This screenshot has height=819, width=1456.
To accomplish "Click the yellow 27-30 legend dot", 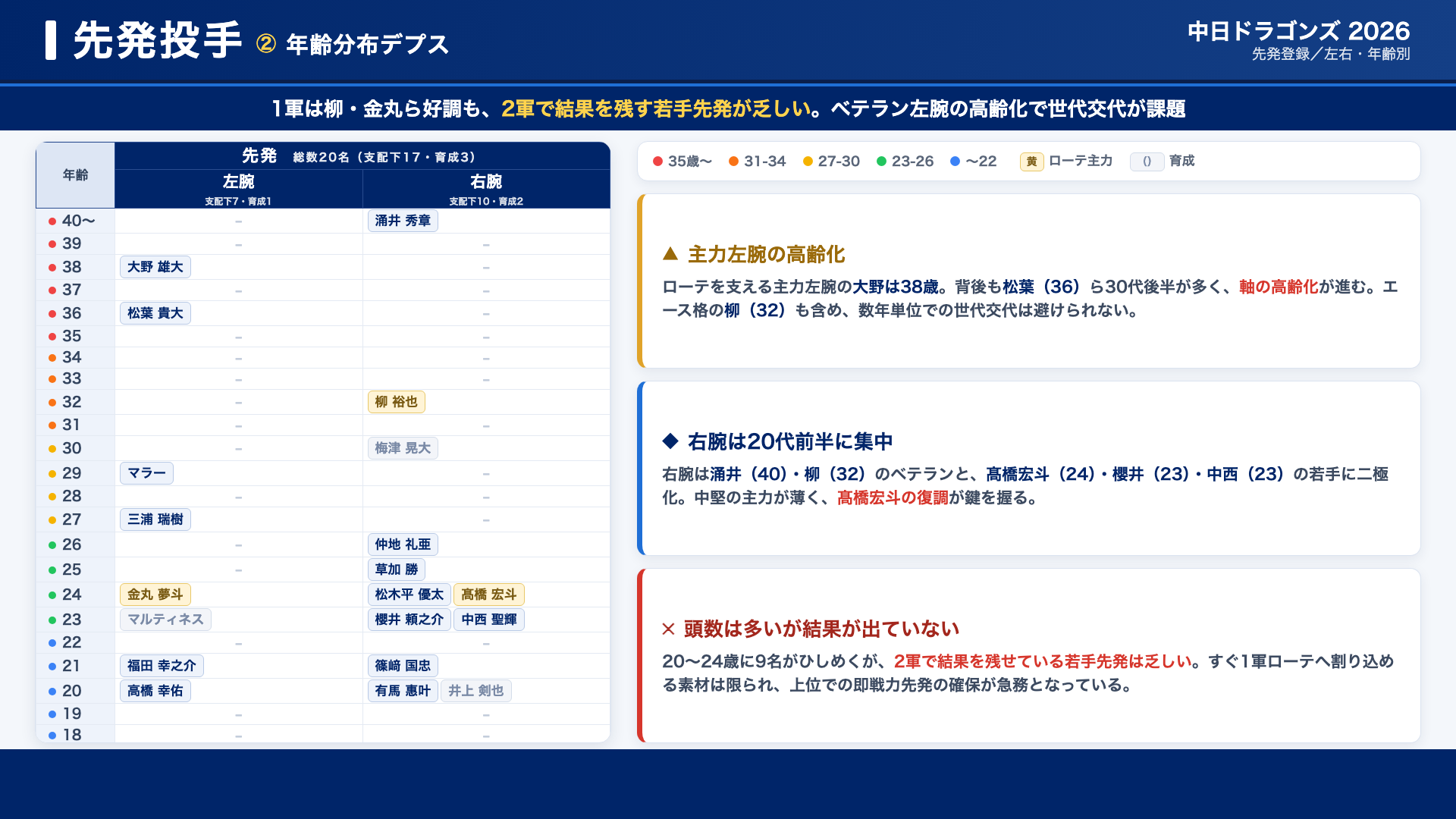I will click(x=808, y=162).
